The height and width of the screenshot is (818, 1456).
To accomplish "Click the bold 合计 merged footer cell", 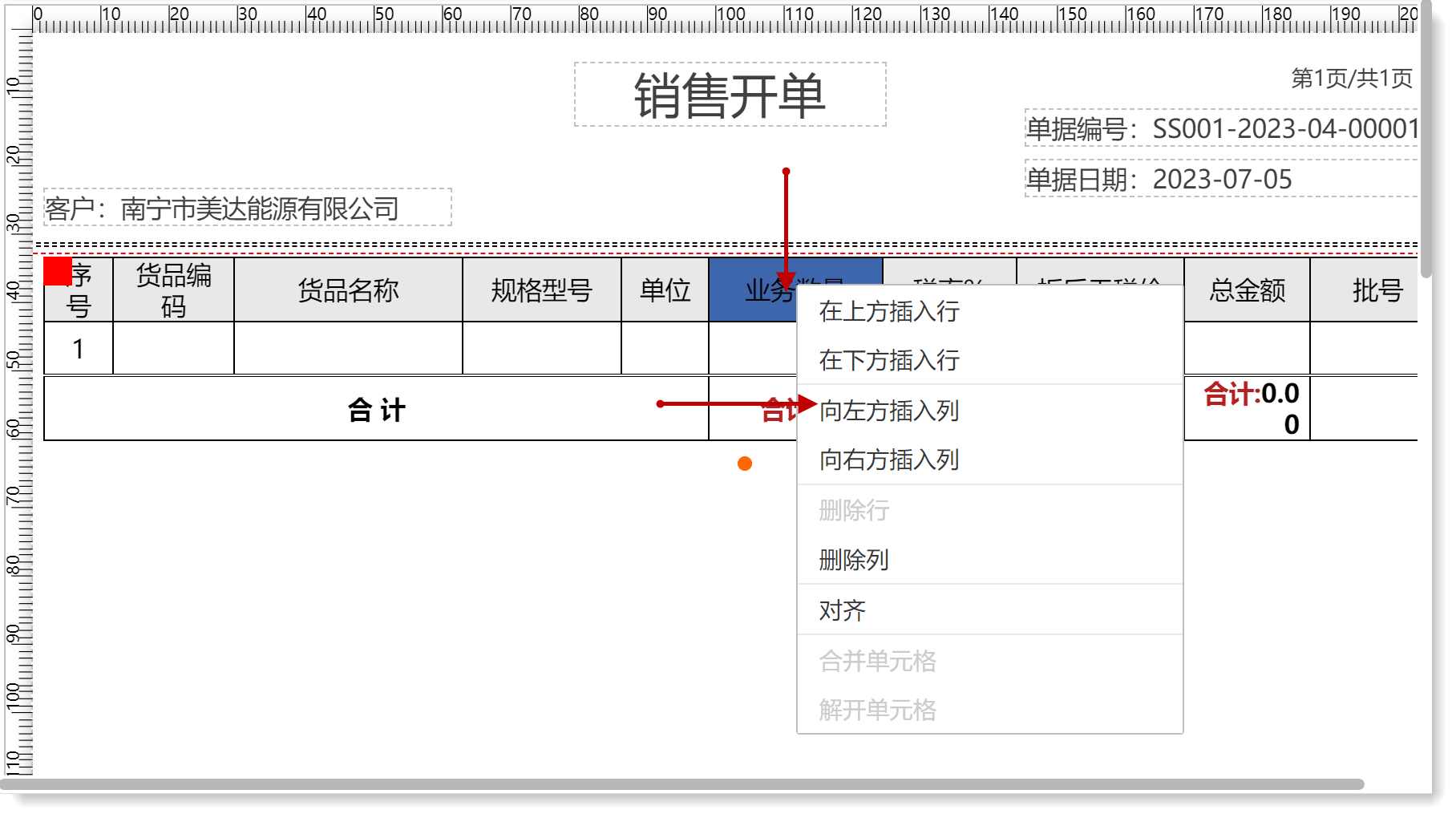I will coord(376,410).
